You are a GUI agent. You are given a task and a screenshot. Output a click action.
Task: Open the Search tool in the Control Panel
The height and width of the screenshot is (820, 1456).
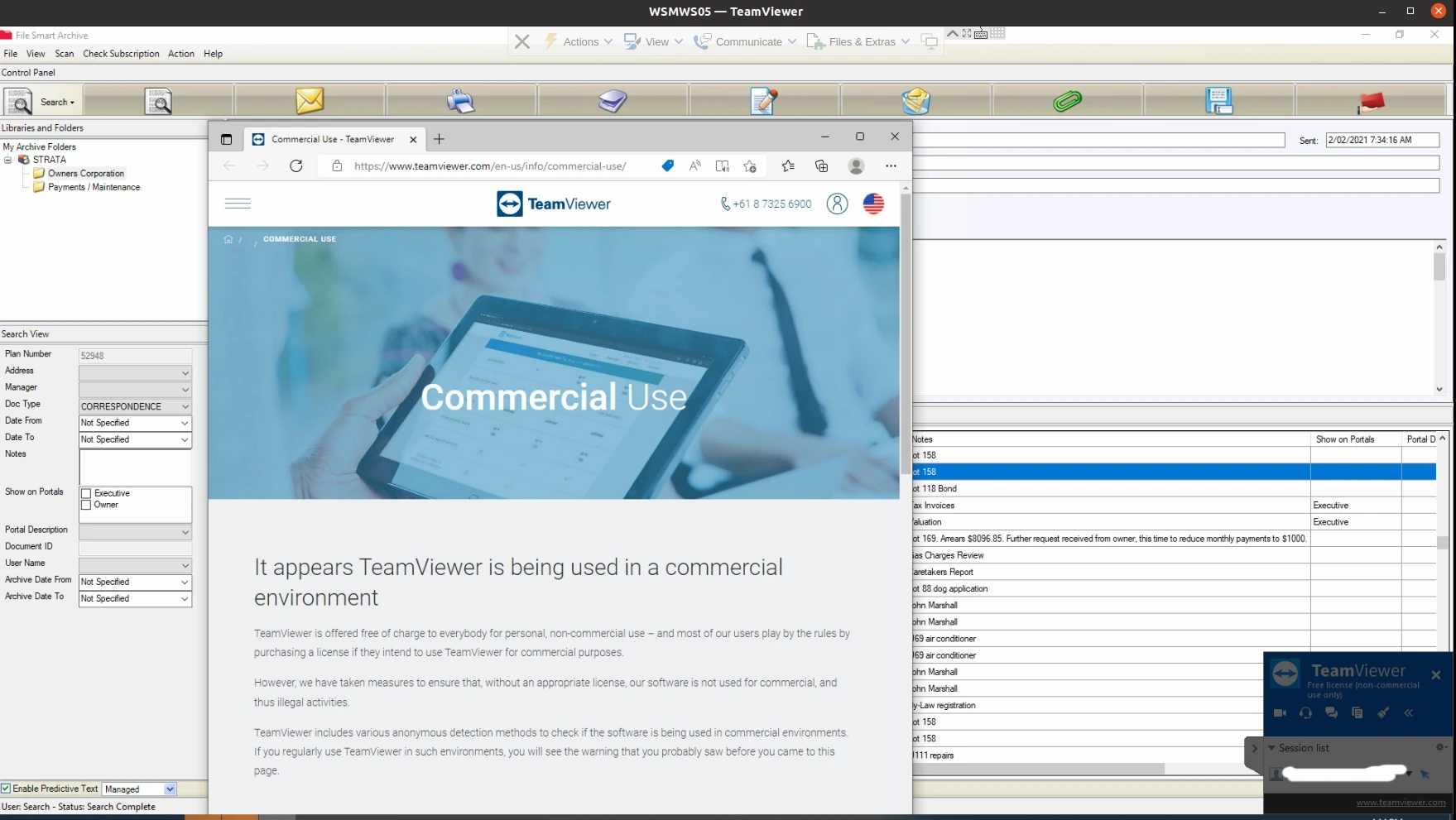coord(41,102)
